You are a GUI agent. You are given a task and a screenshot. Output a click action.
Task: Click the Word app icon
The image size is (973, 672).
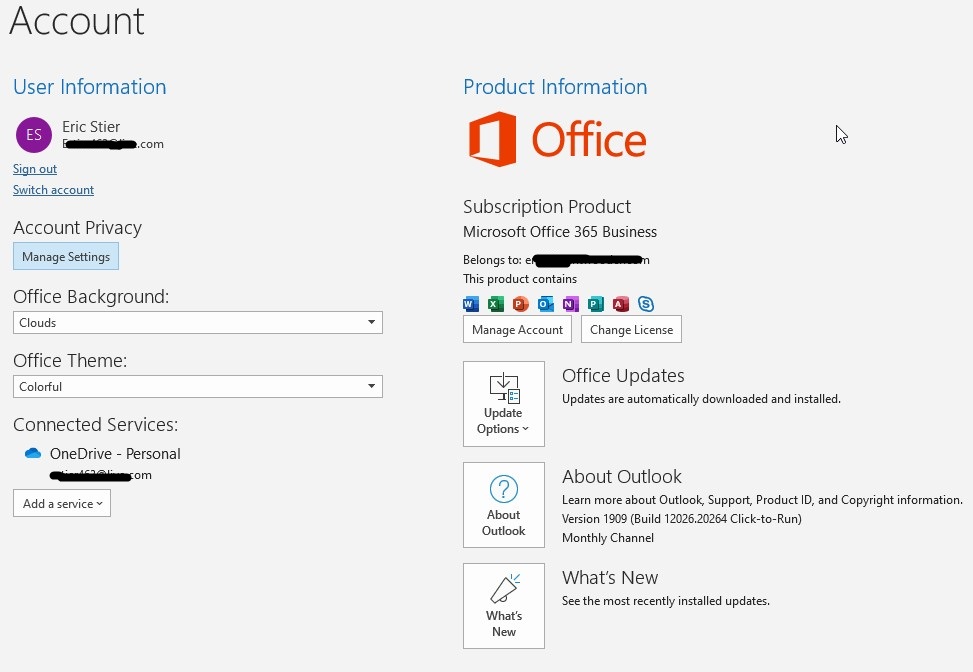471,304
